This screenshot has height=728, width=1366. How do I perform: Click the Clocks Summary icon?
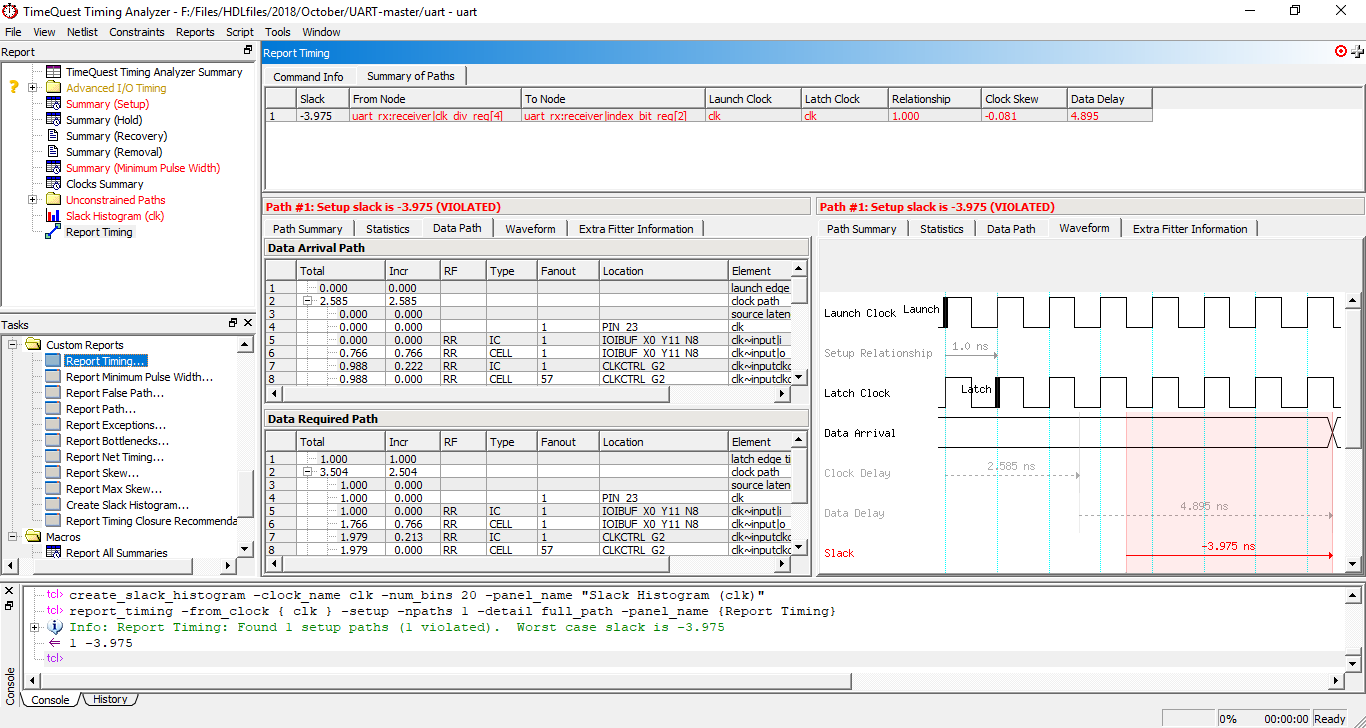click(53, 184)
